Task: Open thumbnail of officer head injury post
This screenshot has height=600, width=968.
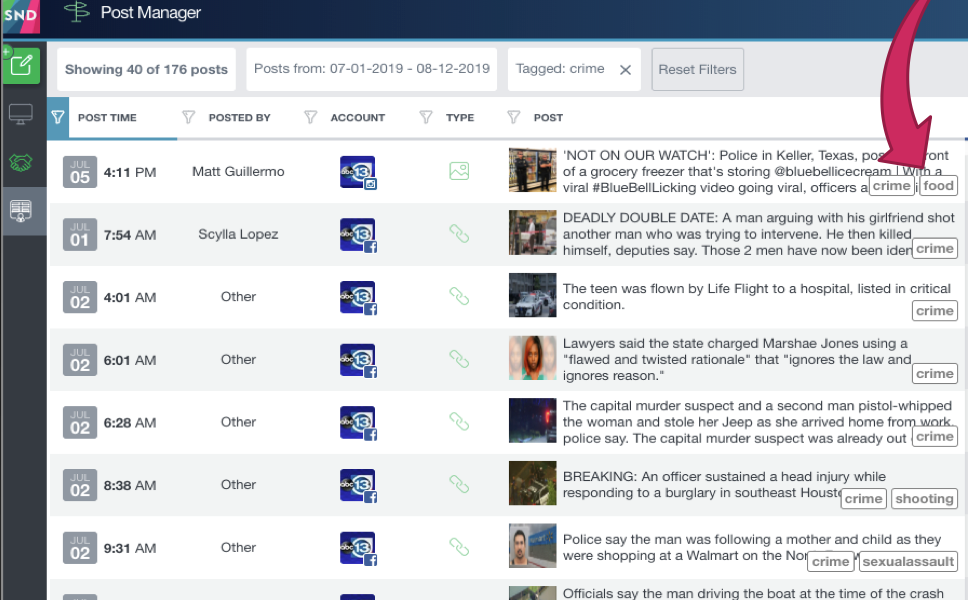Action: (x=532, y=483)
